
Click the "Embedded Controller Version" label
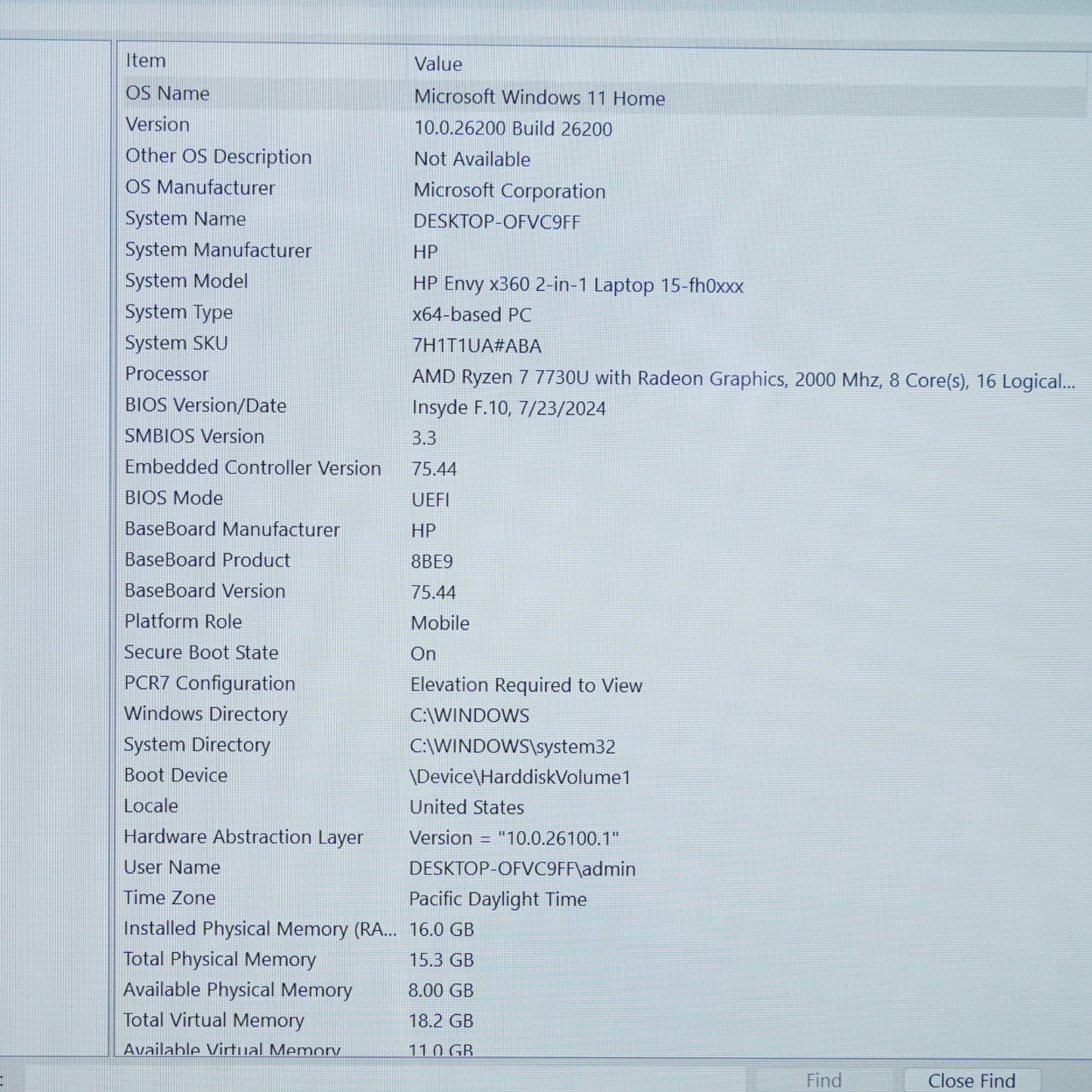[253, 467]
